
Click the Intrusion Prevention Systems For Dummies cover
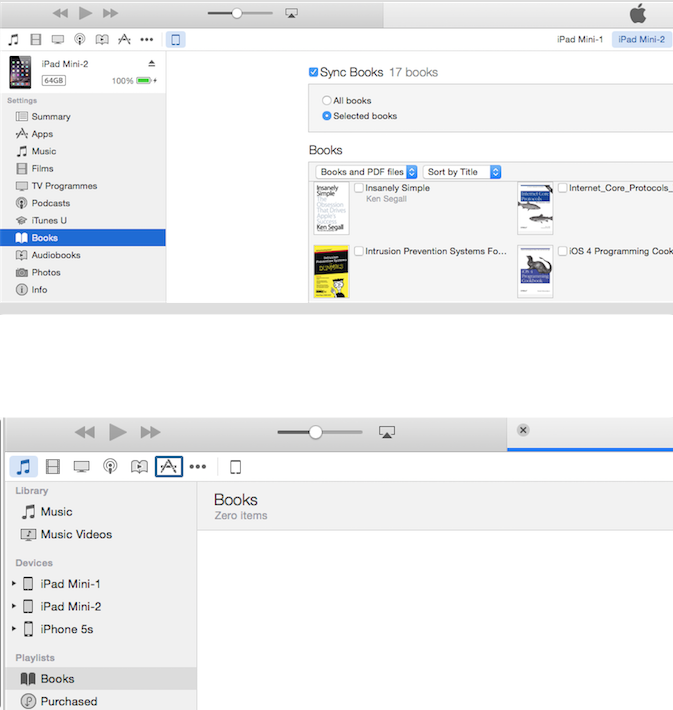[x=332, y=271]
